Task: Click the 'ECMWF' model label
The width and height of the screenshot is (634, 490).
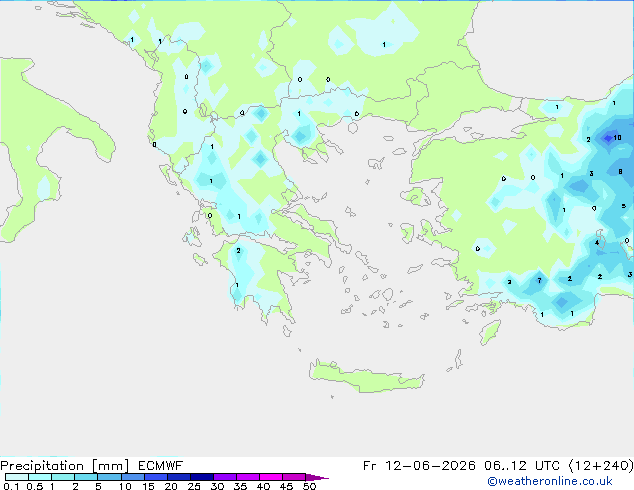Action: 161,466
